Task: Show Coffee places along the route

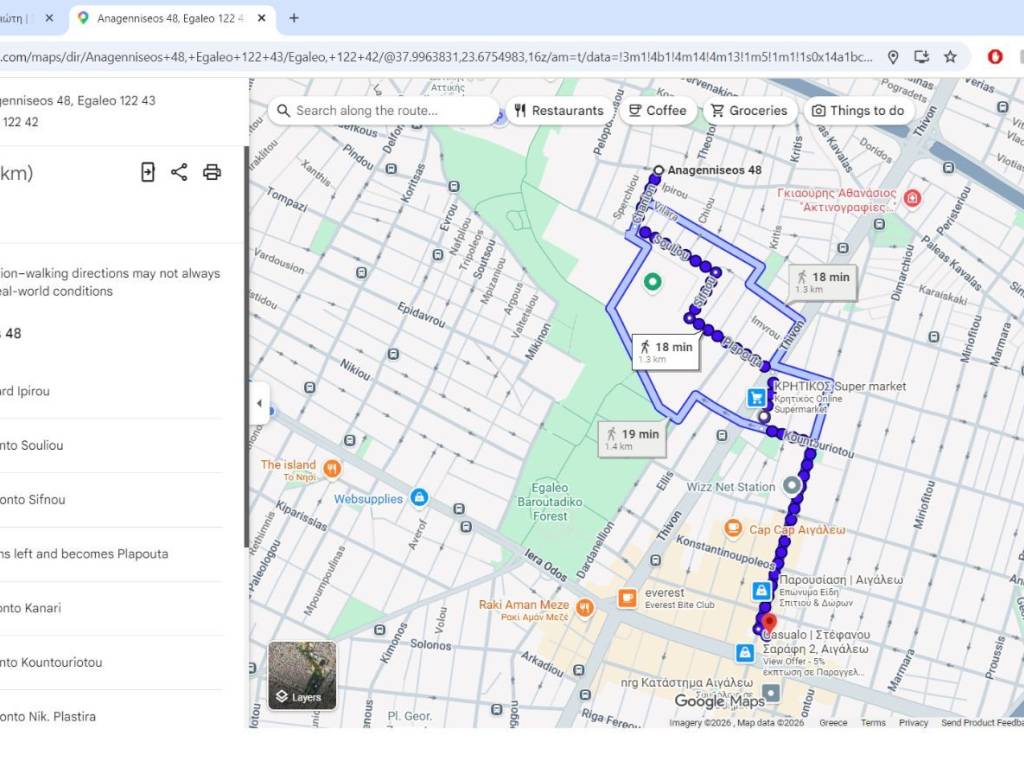Action: (657, 111)
